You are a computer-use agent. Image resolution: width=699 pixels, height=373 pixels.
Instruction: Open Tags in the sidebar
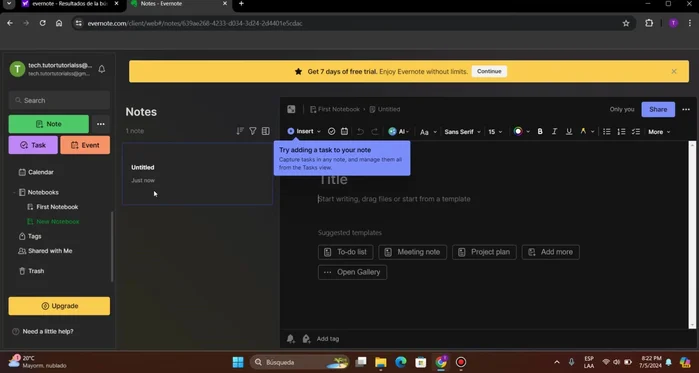(x=30, y=236)
